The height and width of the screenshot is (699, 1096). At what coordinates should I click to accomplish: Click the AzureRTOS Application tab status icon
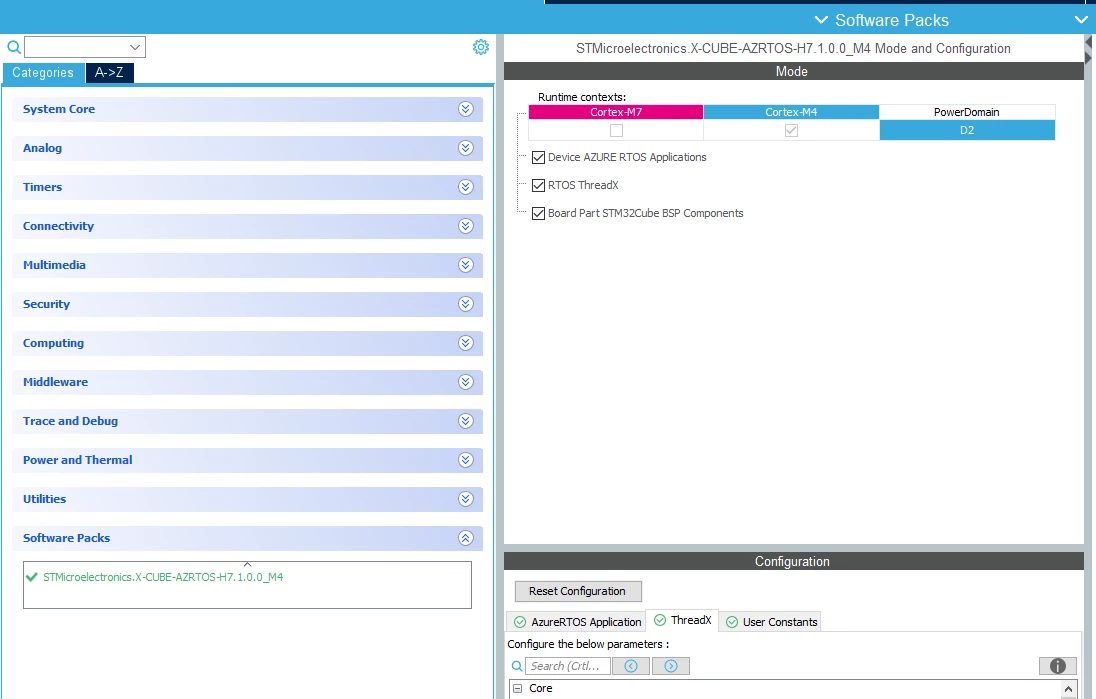point(520,622)
